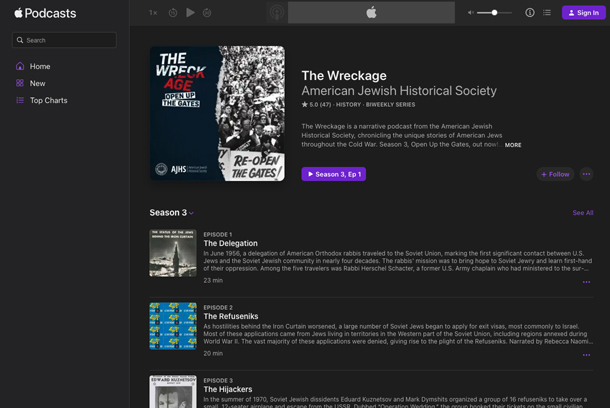Open American Jewish Historical Society link
Viewport: 610px width, 408px height.
coord(399,91)
